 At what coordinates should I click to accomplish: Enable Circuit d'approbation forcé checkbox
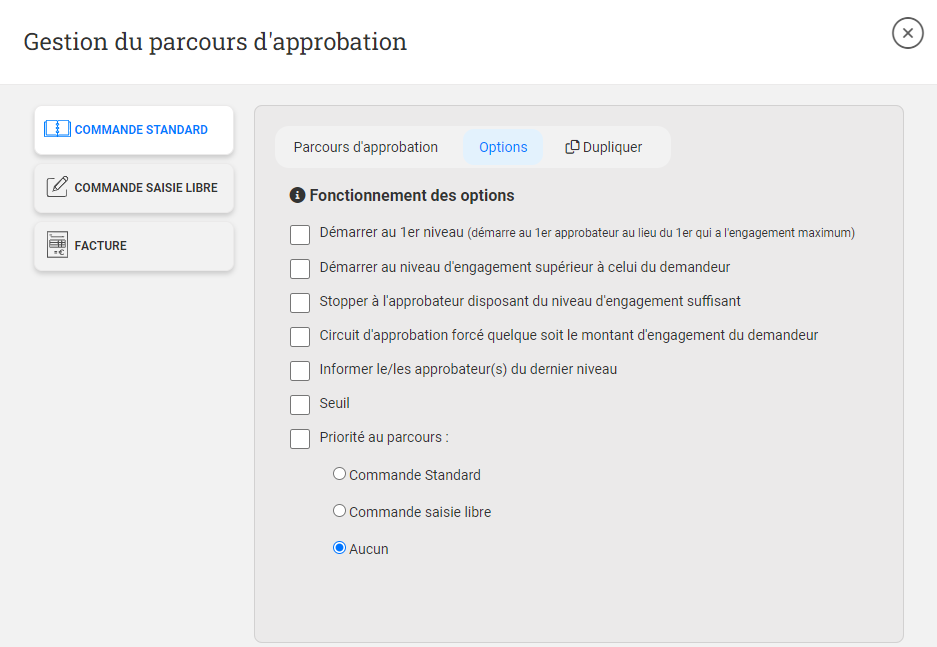(300, 337)
